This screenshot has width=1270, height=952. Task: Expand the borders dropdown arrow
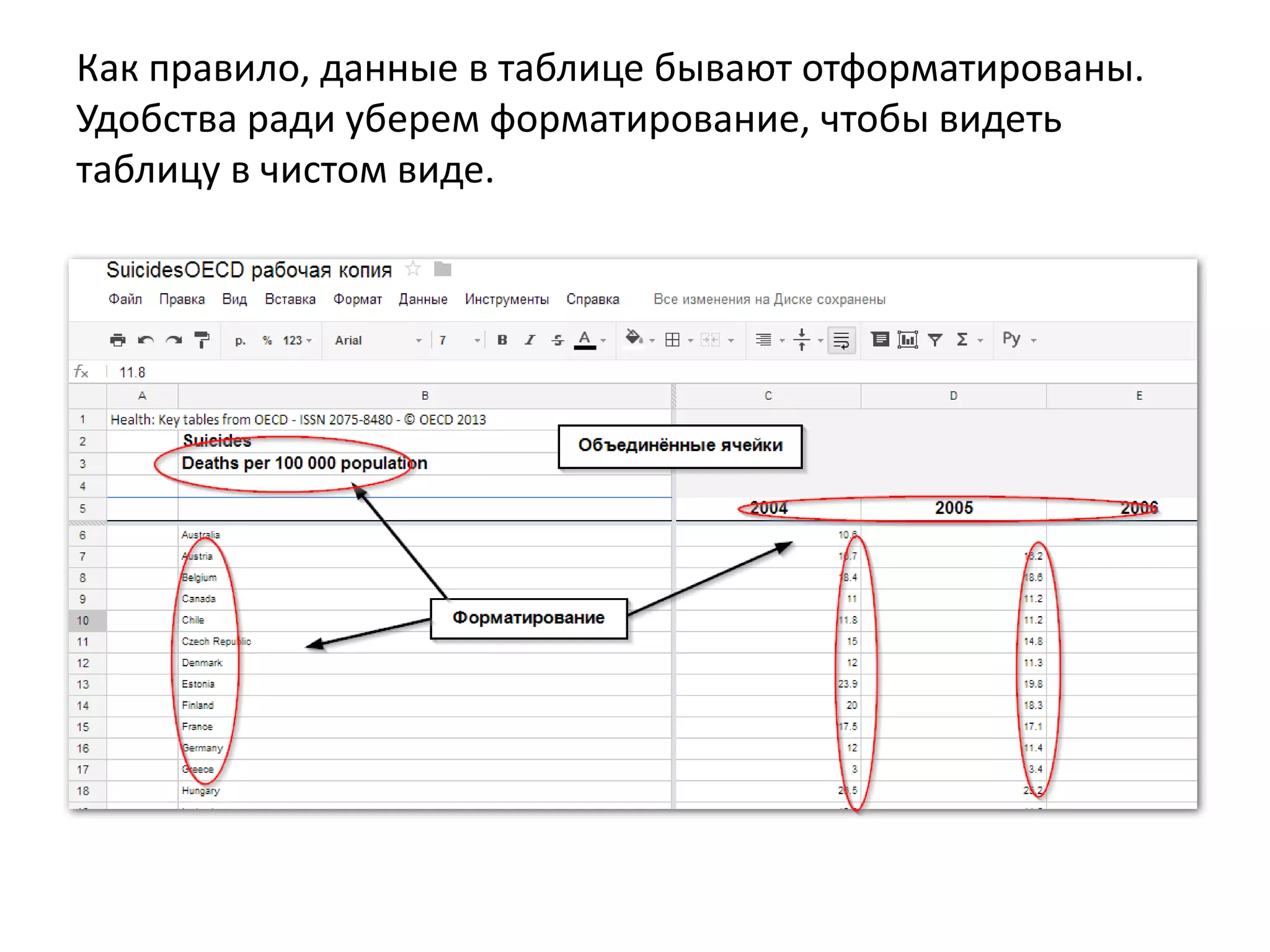pyautogui.click(x=690, y=340)
